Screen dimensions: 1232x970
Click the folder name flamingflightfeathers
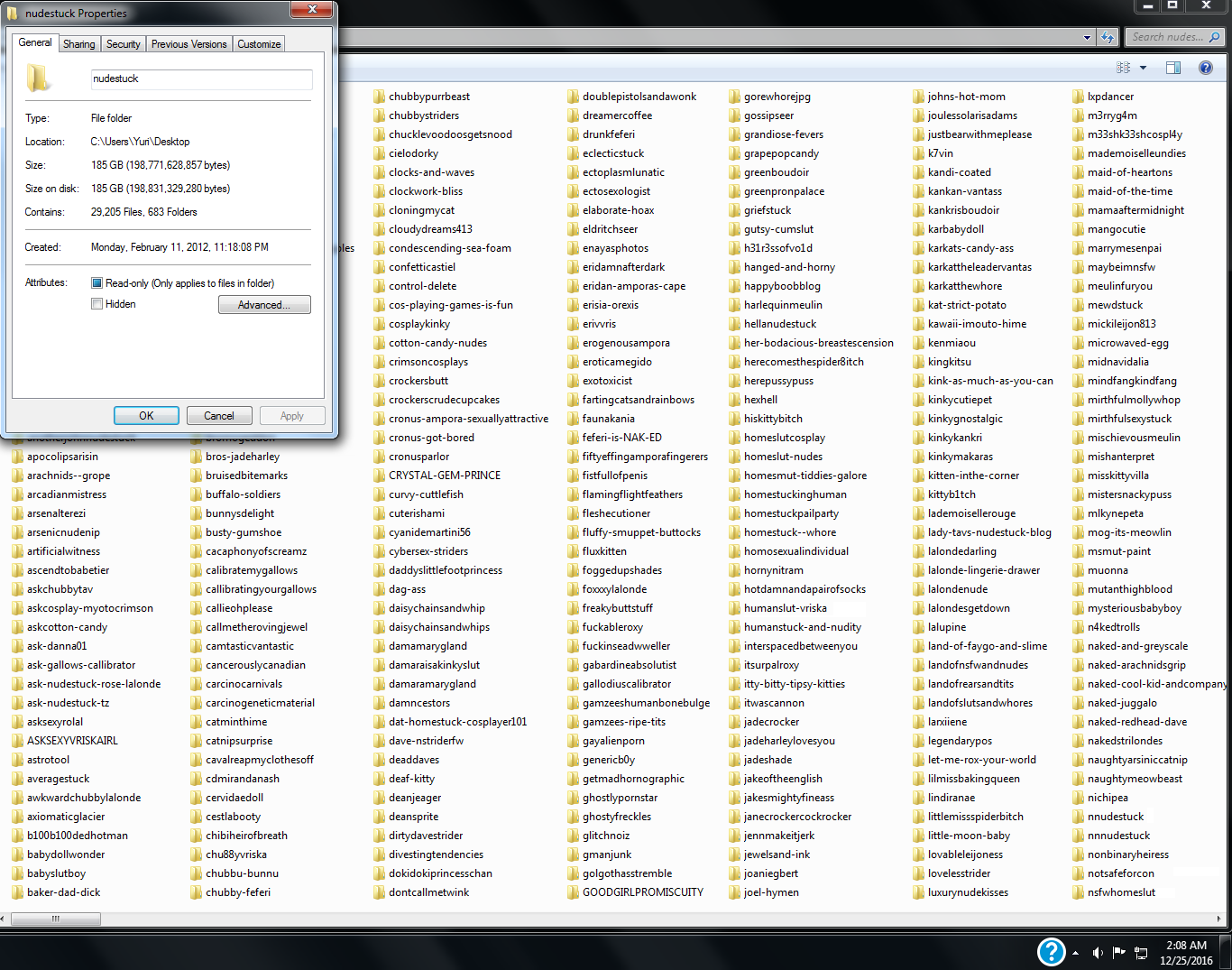pos(632,494)
